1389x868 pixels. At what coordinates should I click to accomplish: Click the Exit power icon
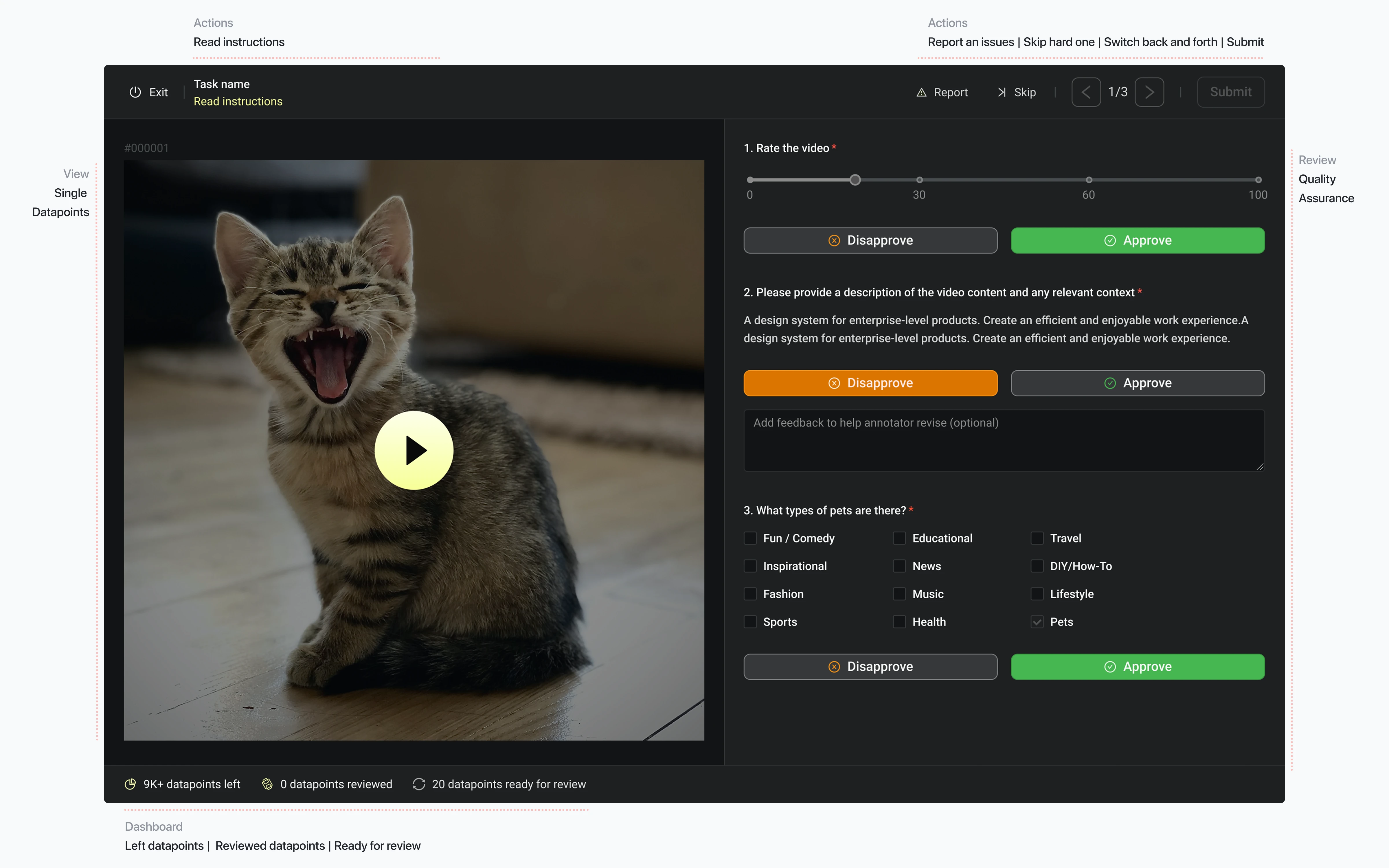point(135,92)
